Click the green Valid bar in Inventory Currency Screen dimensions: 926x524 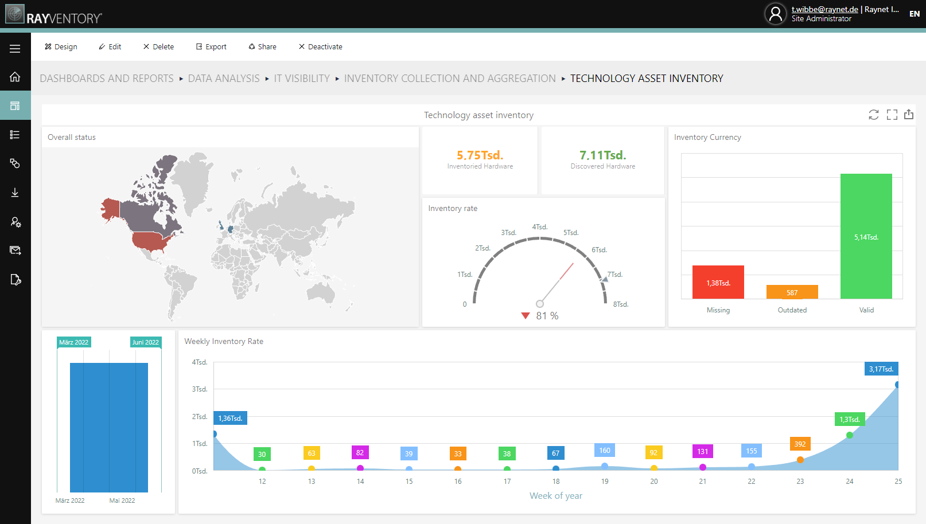tap(866, 236)
